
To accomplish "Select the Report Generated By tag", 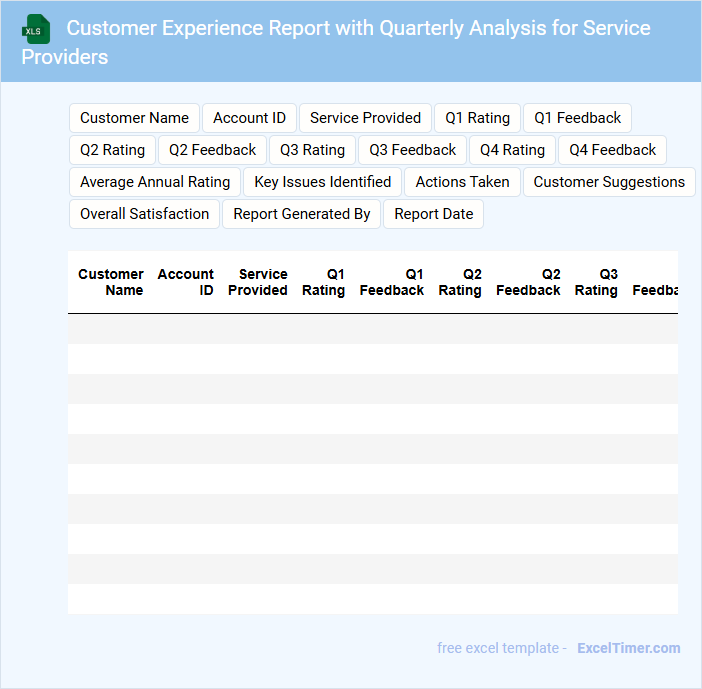I will tap(301, 214).
